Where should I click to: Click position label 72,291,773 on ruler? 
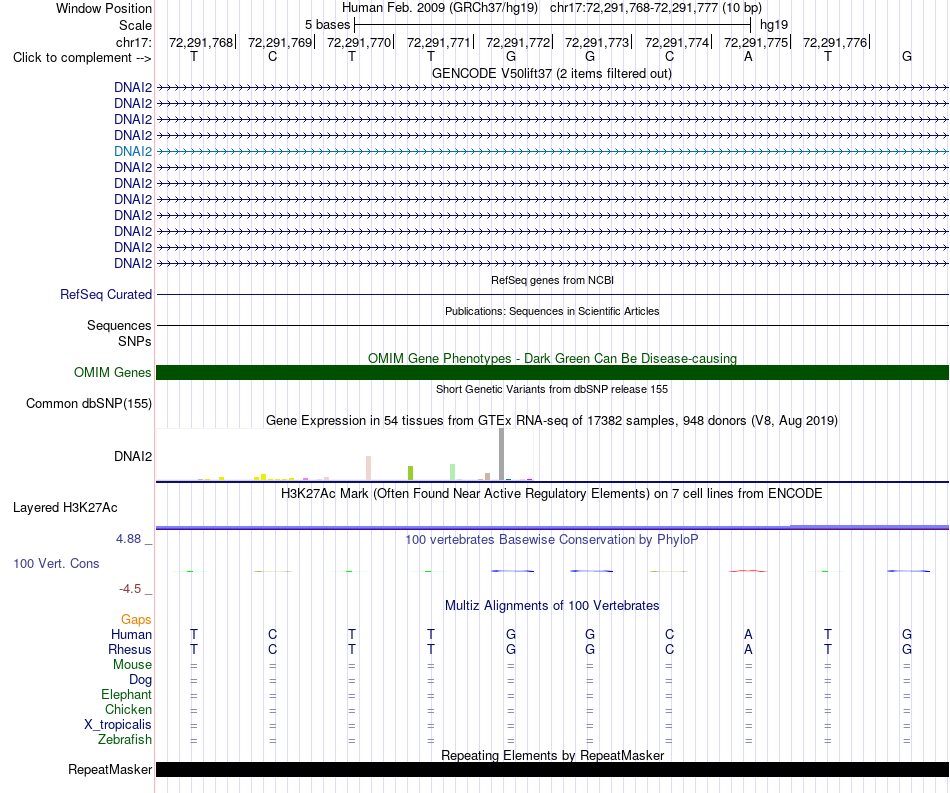[x=597, y=42]
